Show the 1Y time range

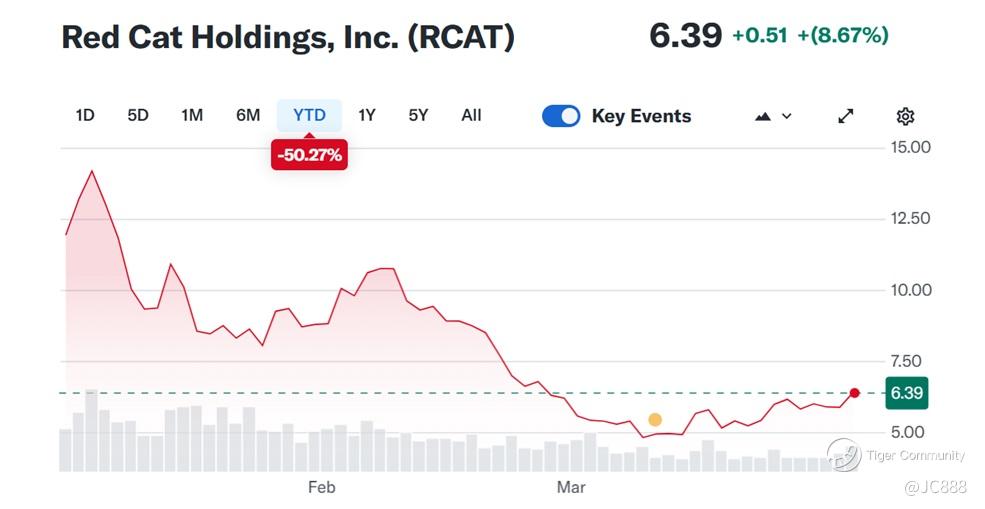pos(367,115)
